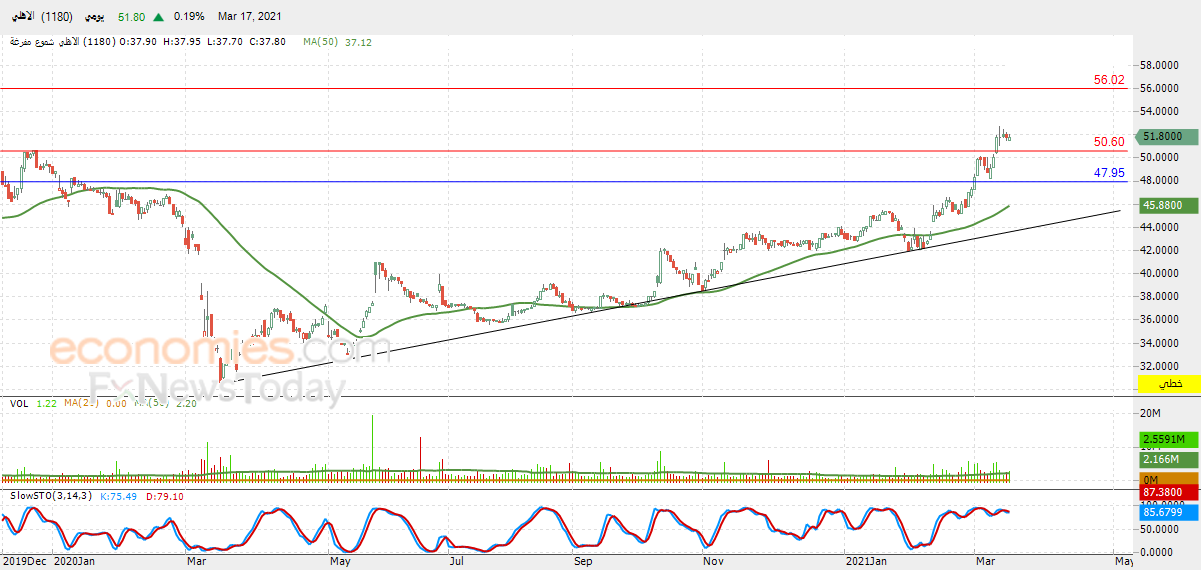Click the yellow خطي scale tag

pyautogui.click(x=1168, y=384)
